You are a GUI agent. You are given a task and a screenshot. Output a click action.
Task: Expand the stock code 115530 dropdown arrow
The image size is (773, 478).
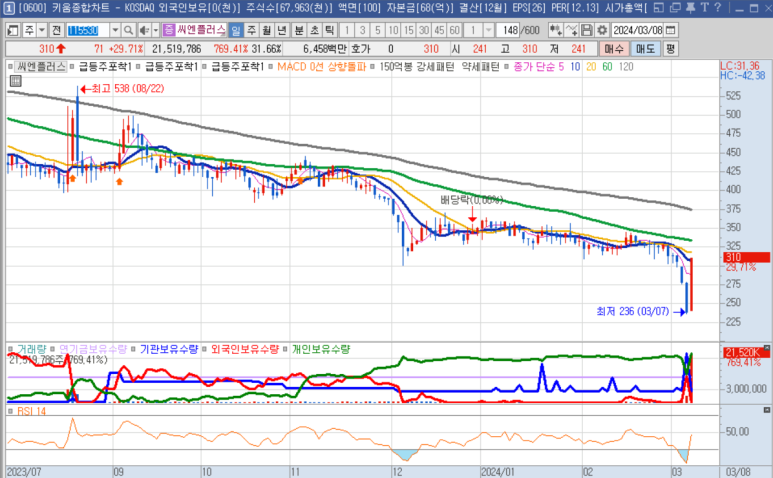coord(115,30)
